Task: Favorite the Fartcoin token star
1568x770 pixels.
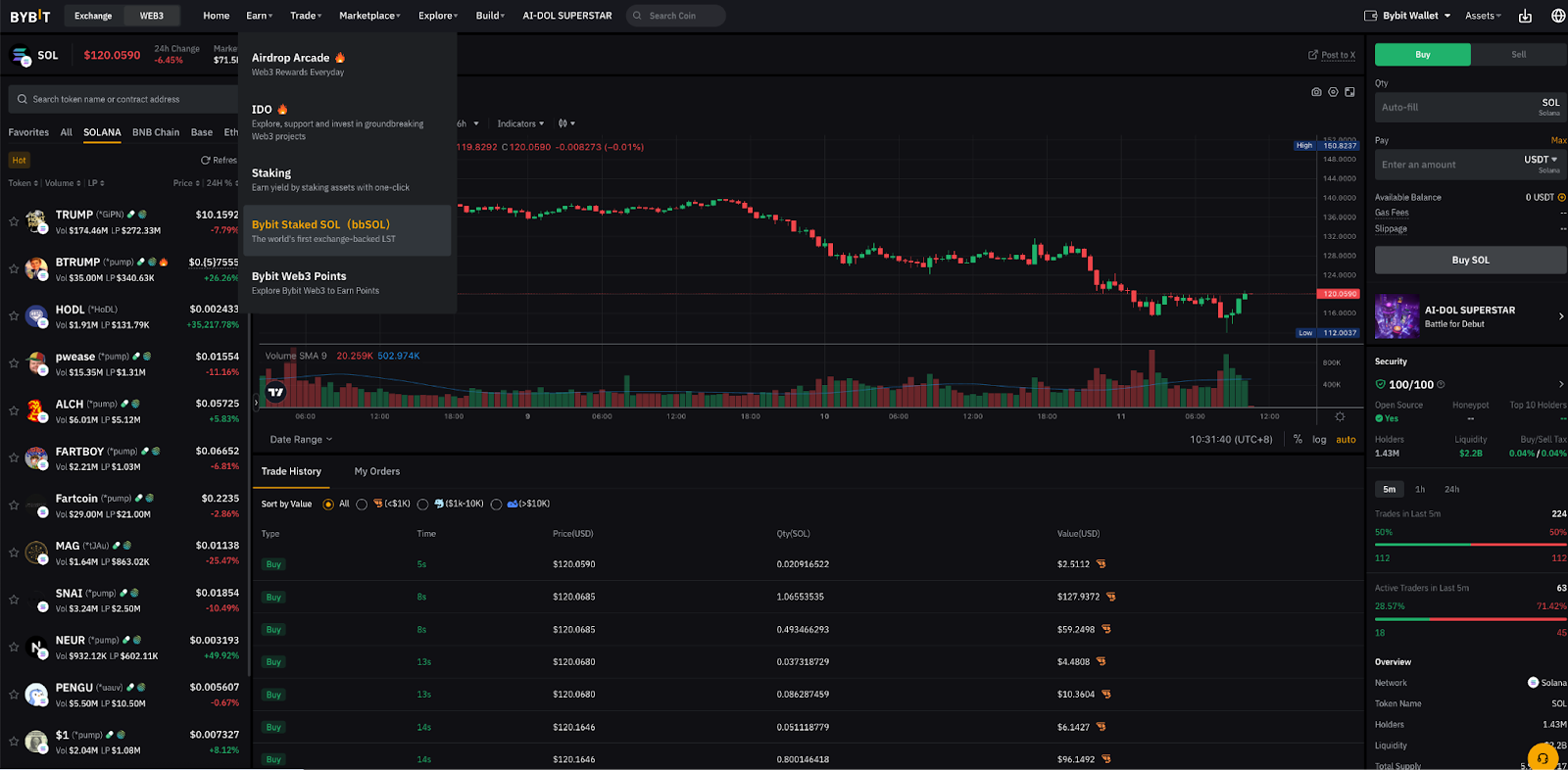Action: [14, 505]
